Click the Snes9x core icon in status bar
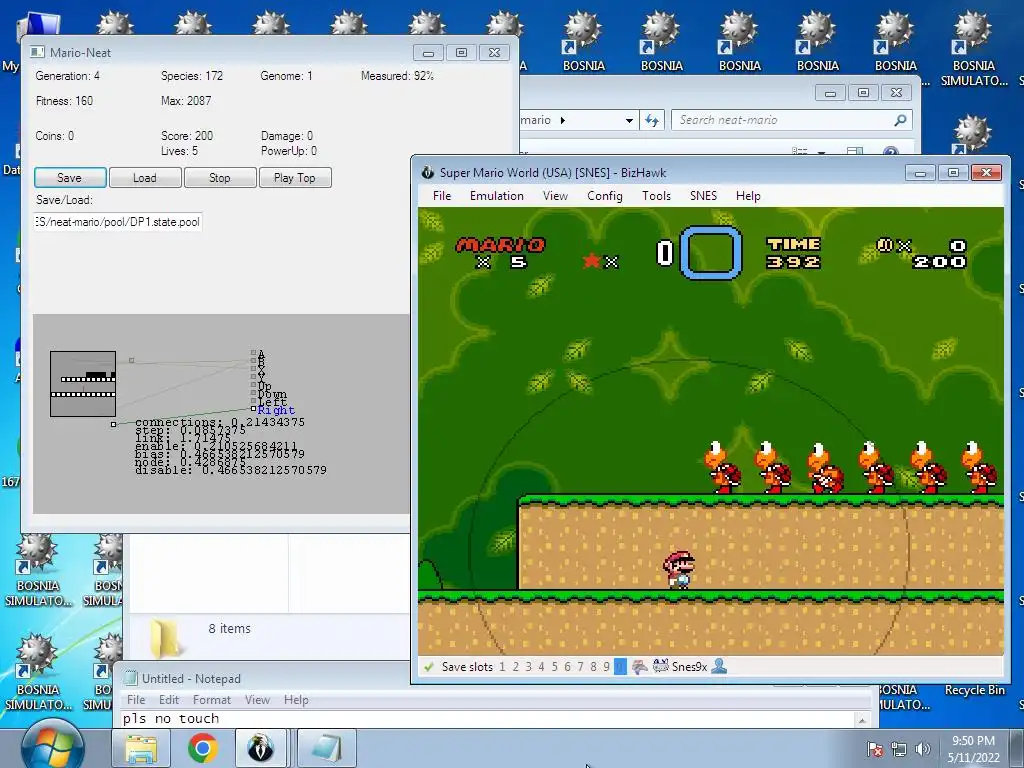The width and height of the screenshot is (1024, 768). [660, 667]
